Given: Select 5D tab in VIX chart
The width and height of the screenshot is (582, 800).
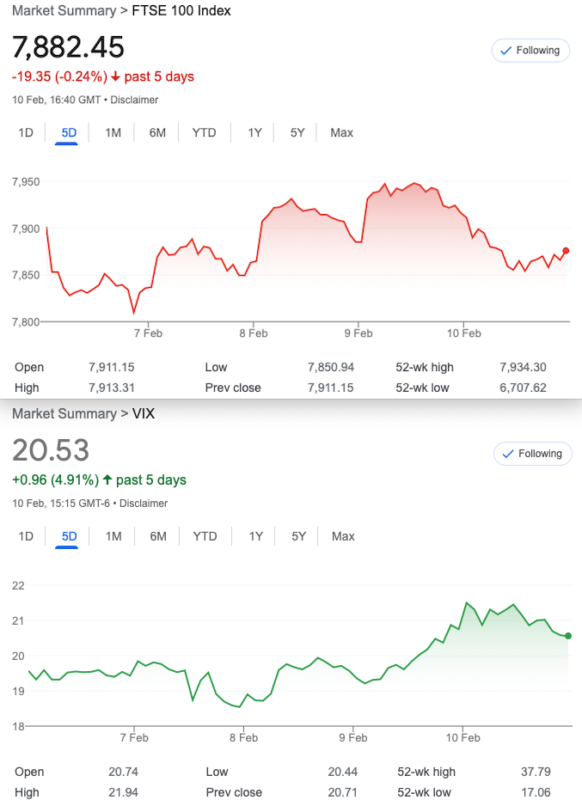Looking at the screenshot, I should (69, 537).
